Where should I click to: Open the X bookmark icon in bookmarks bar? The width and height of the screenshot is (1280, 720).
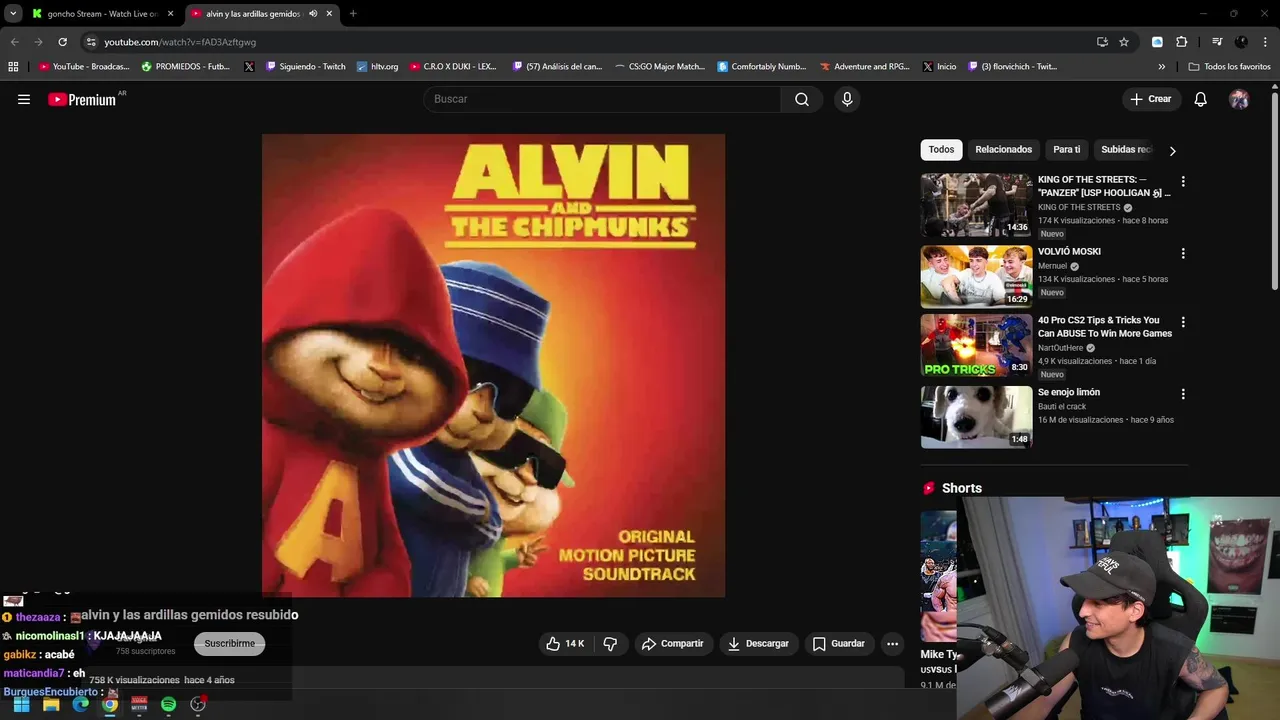249,67
